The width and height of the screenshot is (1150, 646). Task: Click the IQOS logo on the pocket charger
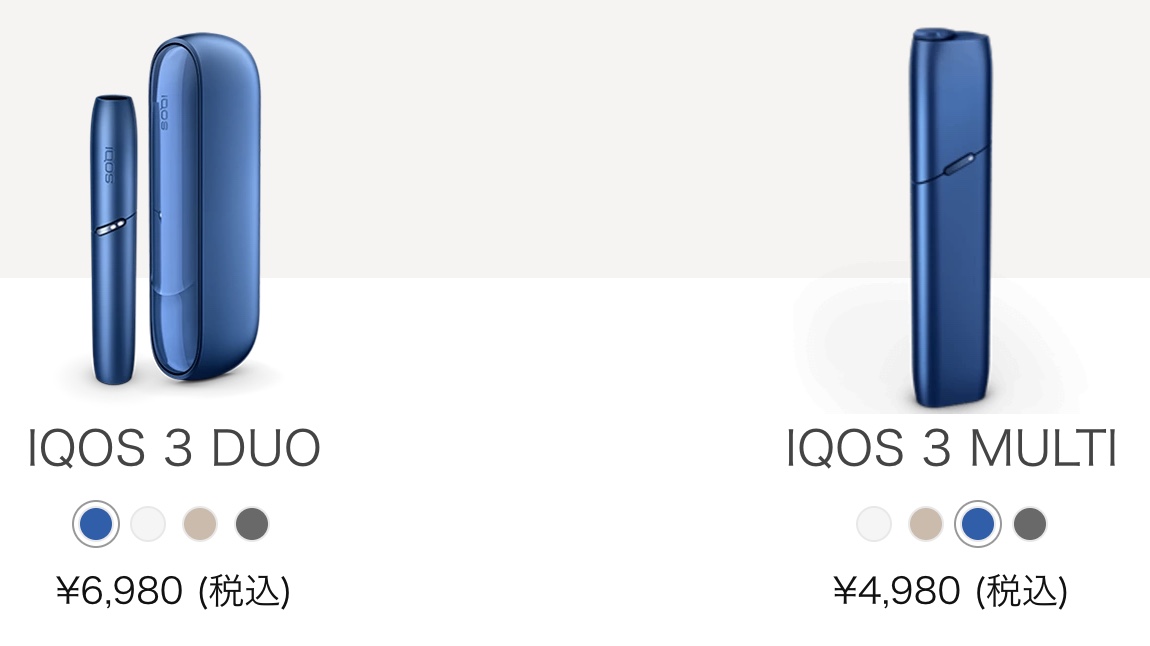click(x=164, y=112)
